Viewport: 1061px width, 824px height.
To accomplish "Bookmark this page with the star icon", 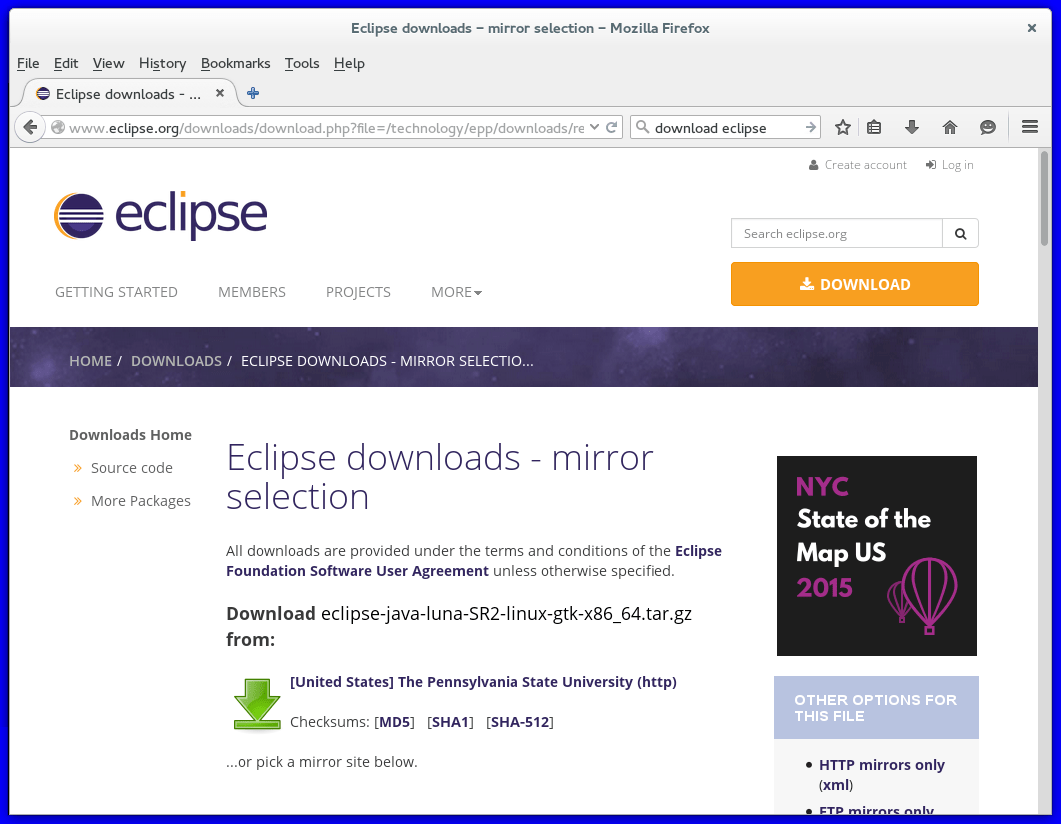I will (x=842, y=127).
